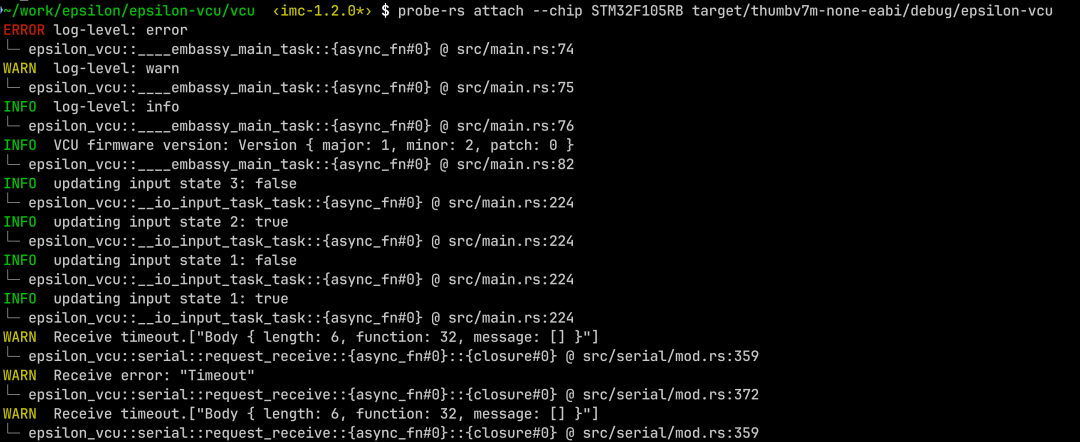Open the src/main.rs:76 file reference
This screenshot has width=1080, height=442.
515,126
